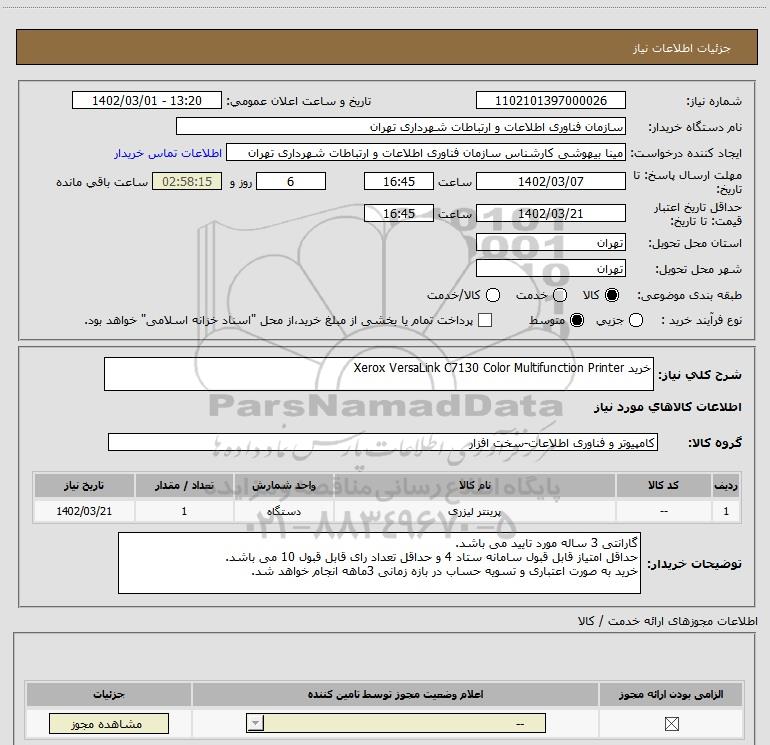This screenshot has width=770, height=745.
Task: Click the نام کالا column header
Action: point(474,485)
